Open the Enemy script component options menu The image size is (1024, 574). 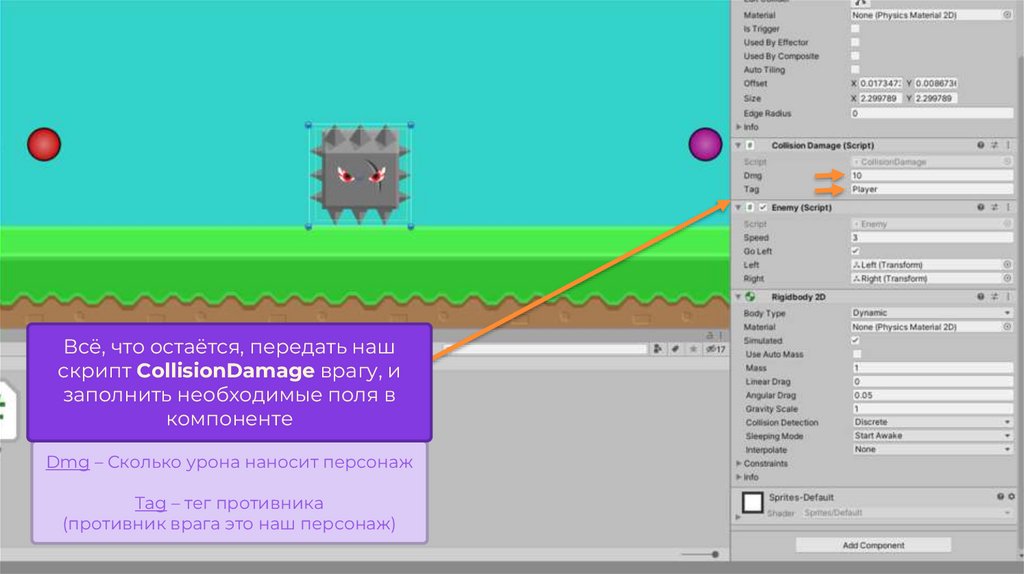[x=1008, y=207]
